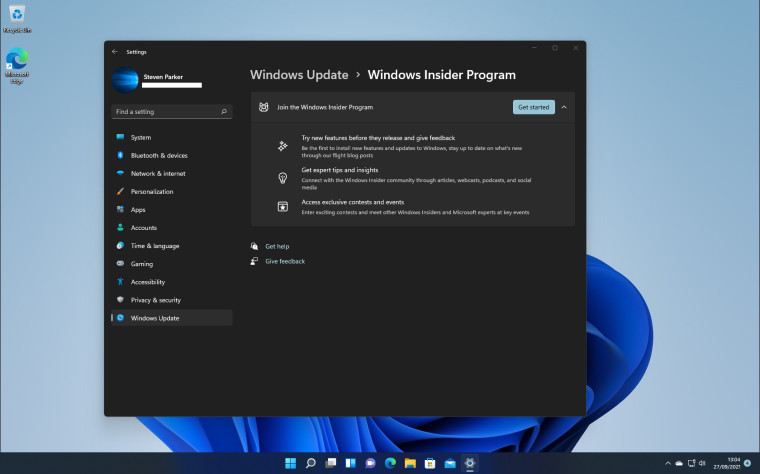Select Windows Update in sidebar

point(172,318)
